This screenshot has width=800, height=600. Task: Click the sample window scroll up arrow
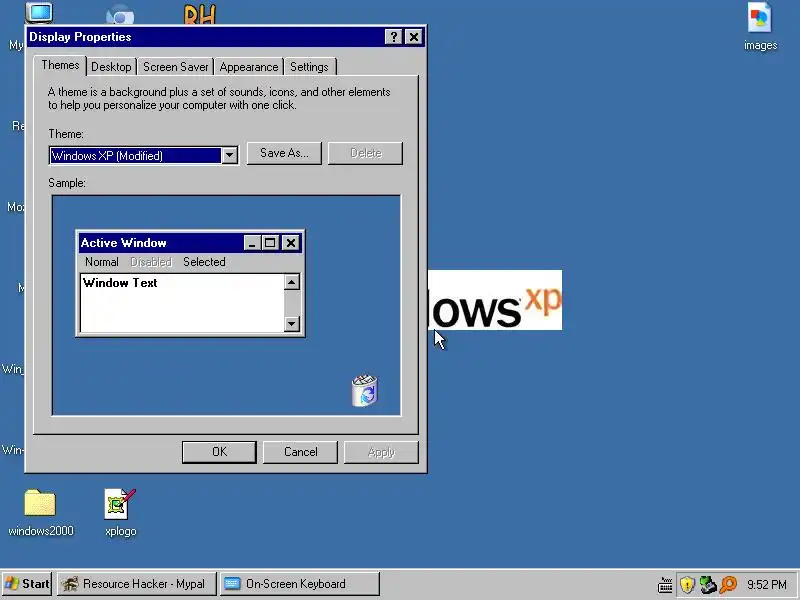291,282
